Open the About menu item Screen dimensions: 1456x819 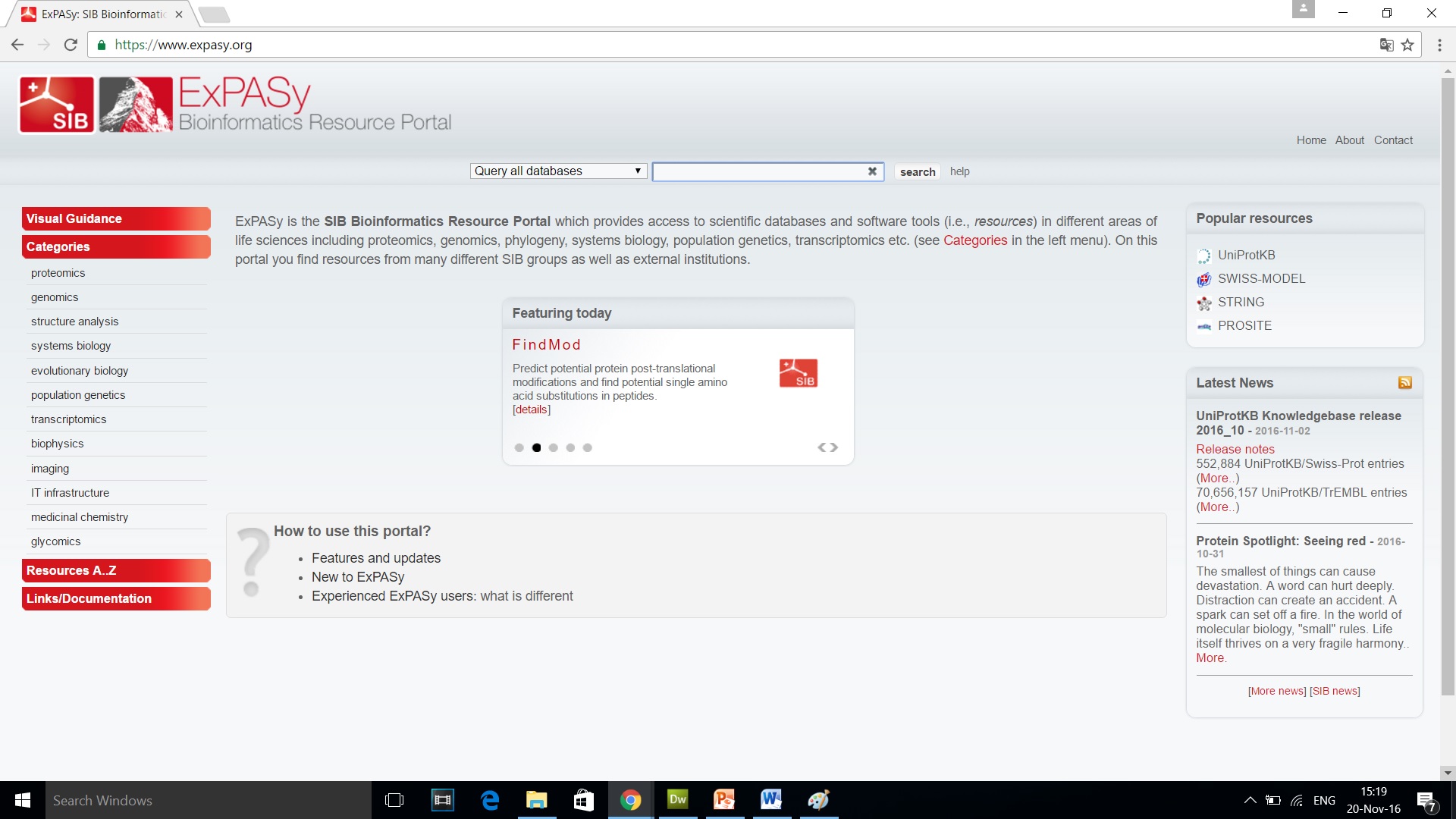tap(1350, 140)
